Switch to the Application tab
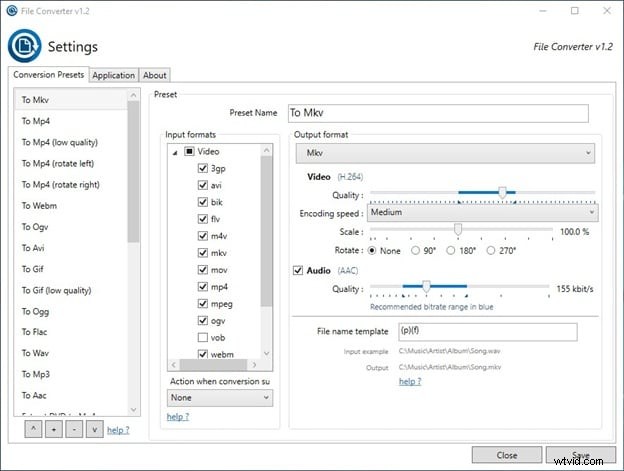Viewport: 624px width, 471px height. [x=113, y=75]
